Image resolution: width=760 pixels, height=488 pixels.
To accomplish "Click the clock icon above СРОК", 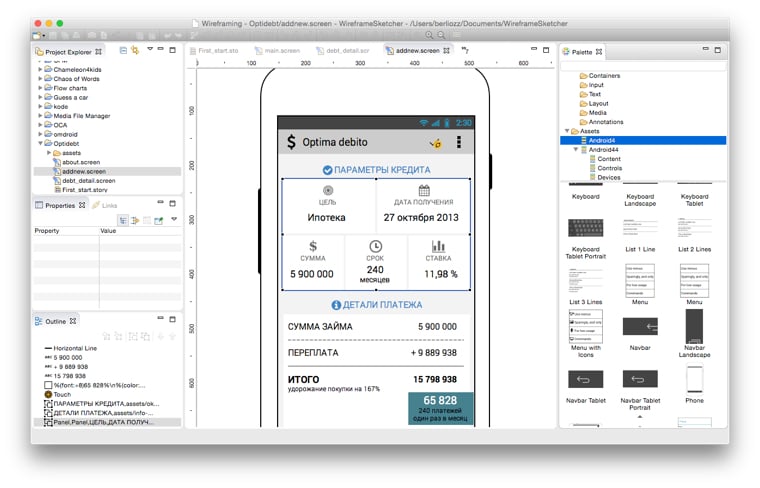I will pyautogui.click(x=375, y=245).
